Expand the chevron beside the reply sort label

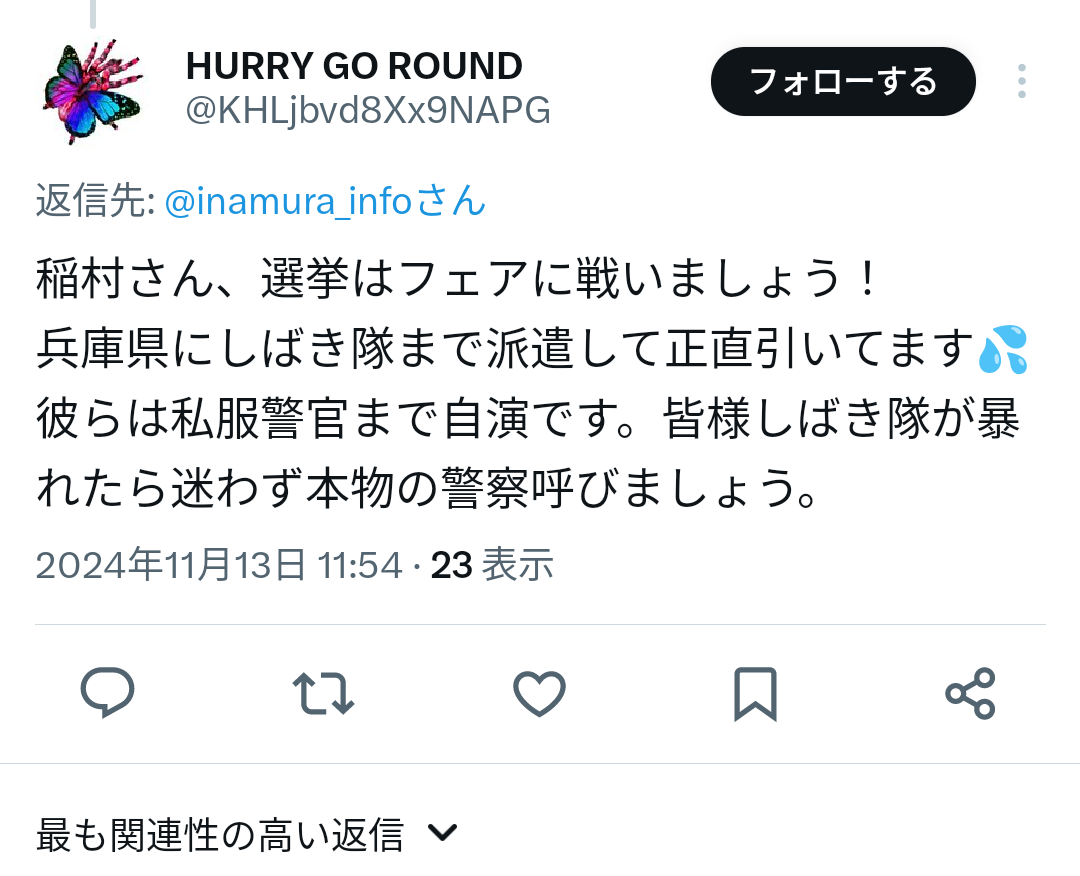pyautogui.click(x=442, y=833)
